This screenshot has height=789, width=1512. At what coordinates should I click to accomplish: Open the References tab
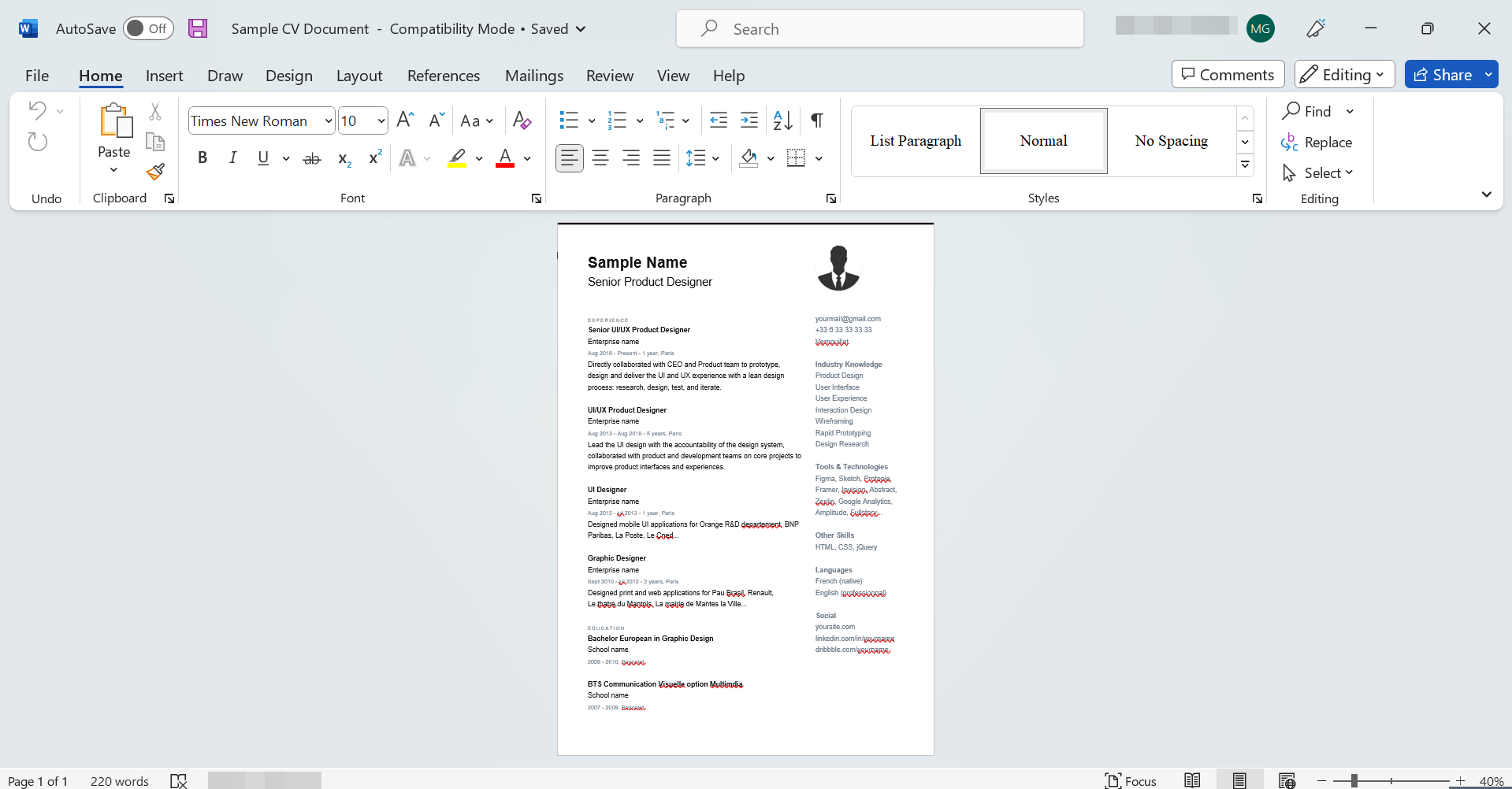pyautogui.click(x=443, y=76)
